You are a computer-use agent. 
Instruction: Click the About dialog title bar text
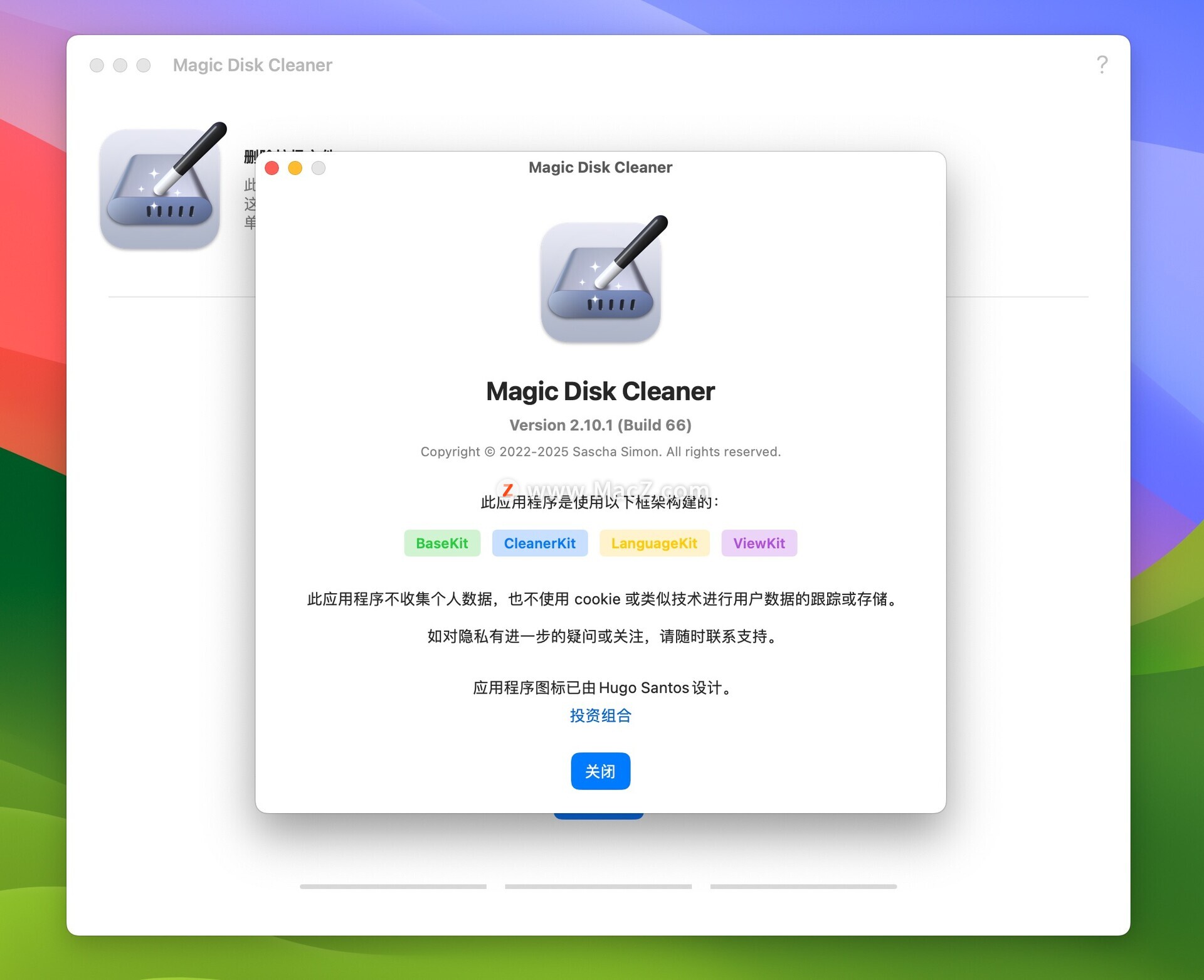point(600,167)
